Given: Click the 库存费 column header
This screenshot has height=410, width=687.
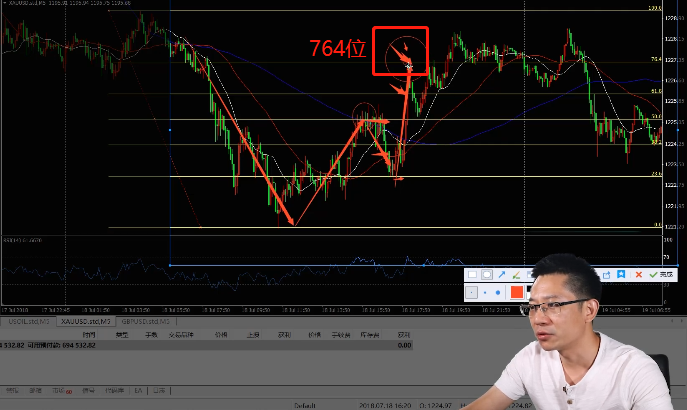Looking at the screenshot, I should coord(369,335).
